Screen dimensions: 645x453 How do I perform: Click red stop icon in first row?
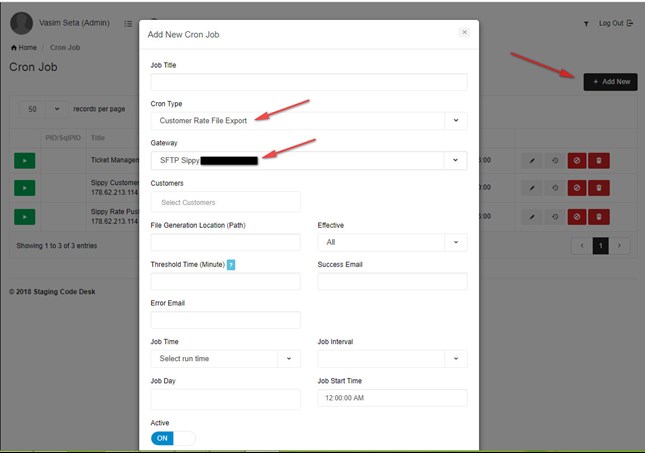(x=577, y=160)
